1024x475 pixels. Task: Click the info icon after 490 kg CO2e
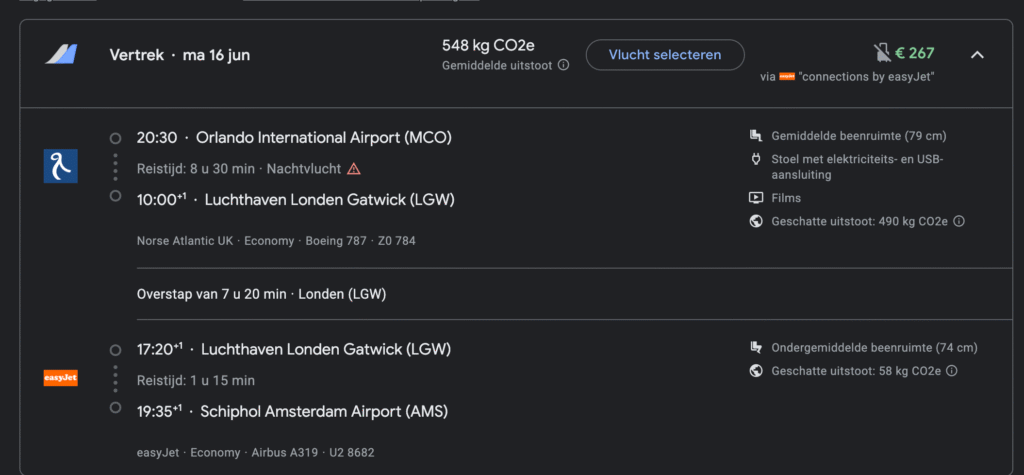(959, 221)
